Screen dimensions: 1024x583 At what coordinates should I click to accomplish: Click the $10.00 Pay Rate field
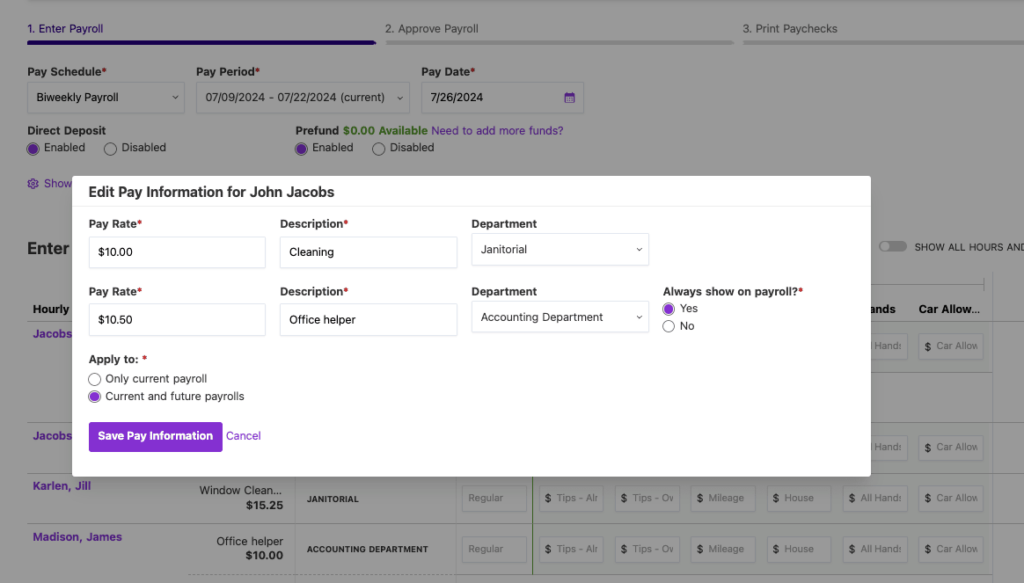(177, 252)
